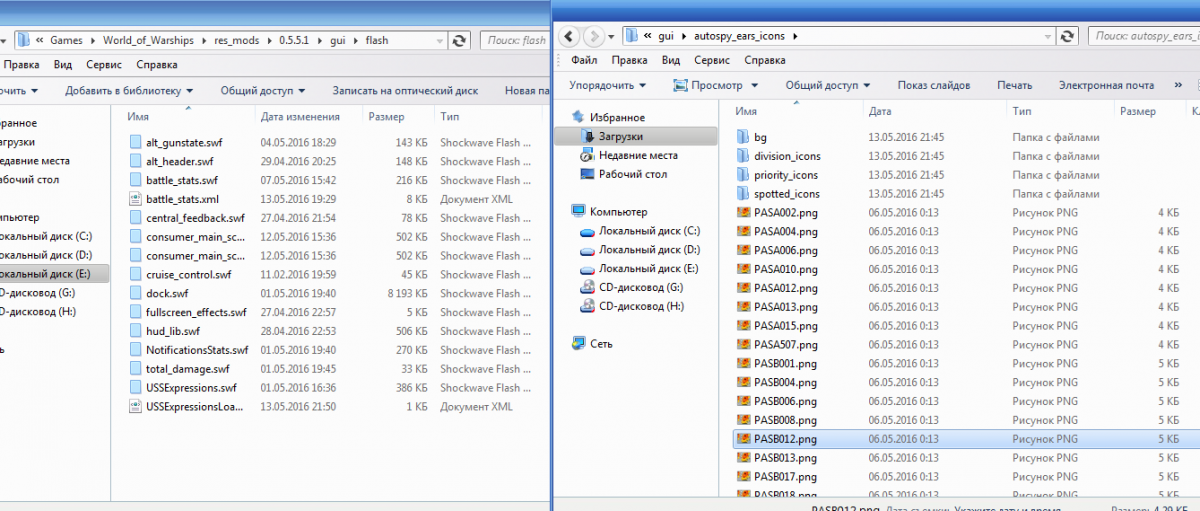Image resolution: width=1200 pixels, height=511 pixels.
Task: Click Недавние места icon in right sidebar
Action: 588,155
